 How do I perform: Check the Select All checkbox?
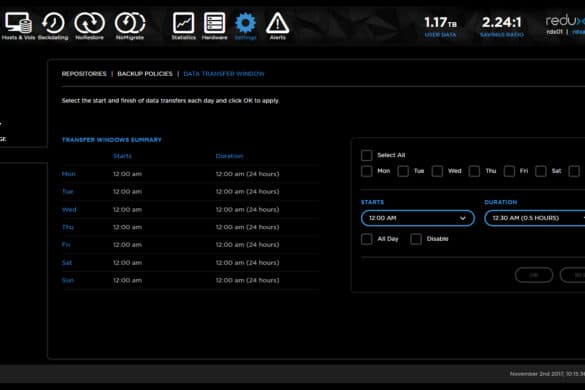coord(367,155)
